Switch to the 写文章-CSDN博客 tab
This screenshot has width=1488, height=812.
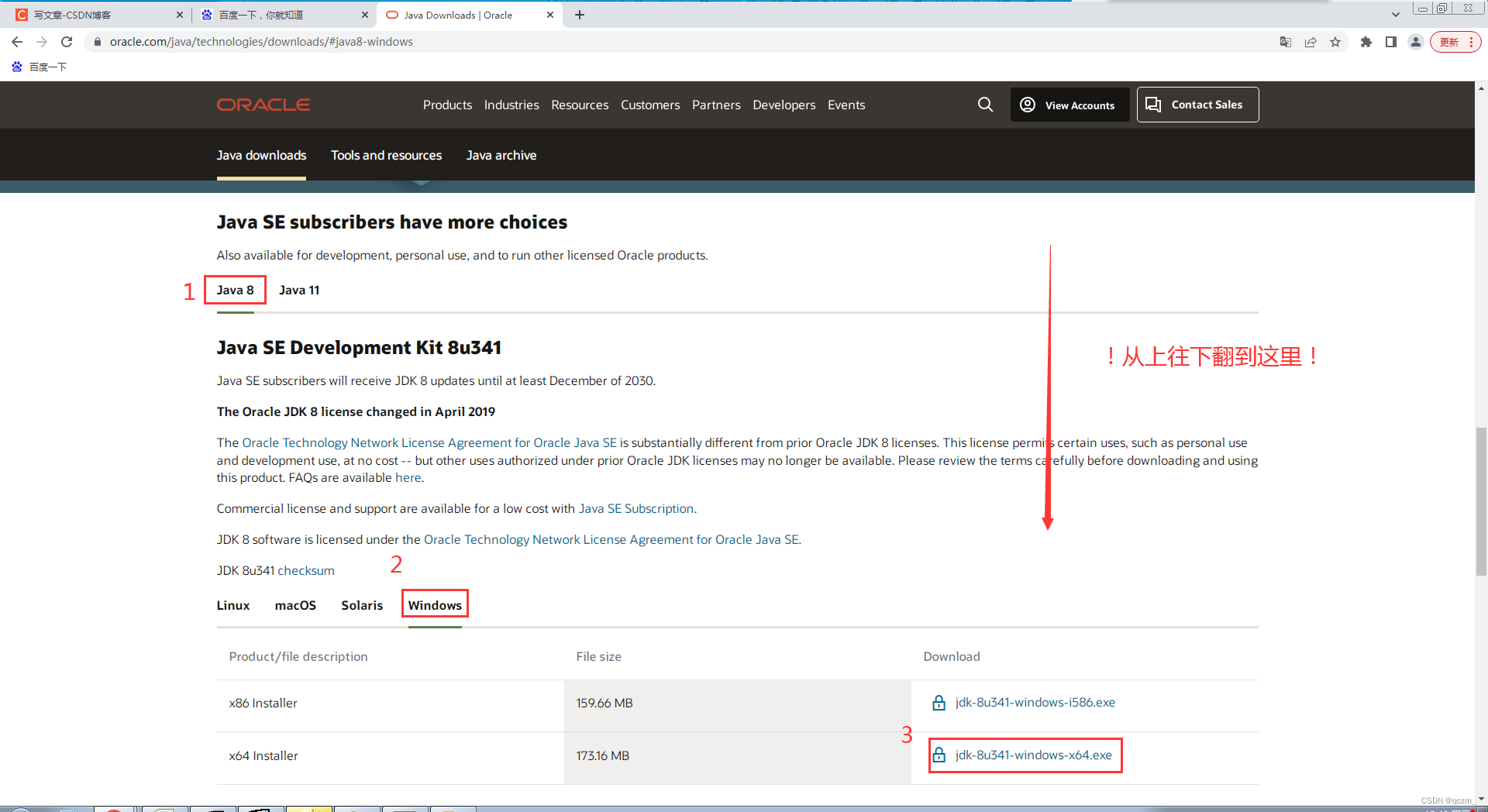(97, 15)
